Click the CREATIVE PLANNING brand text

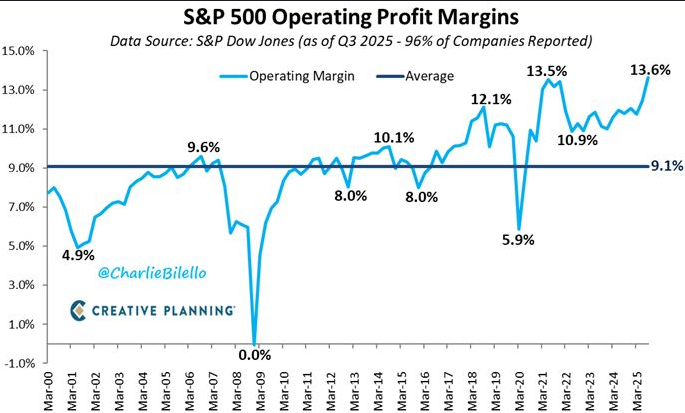click(163, 311)
